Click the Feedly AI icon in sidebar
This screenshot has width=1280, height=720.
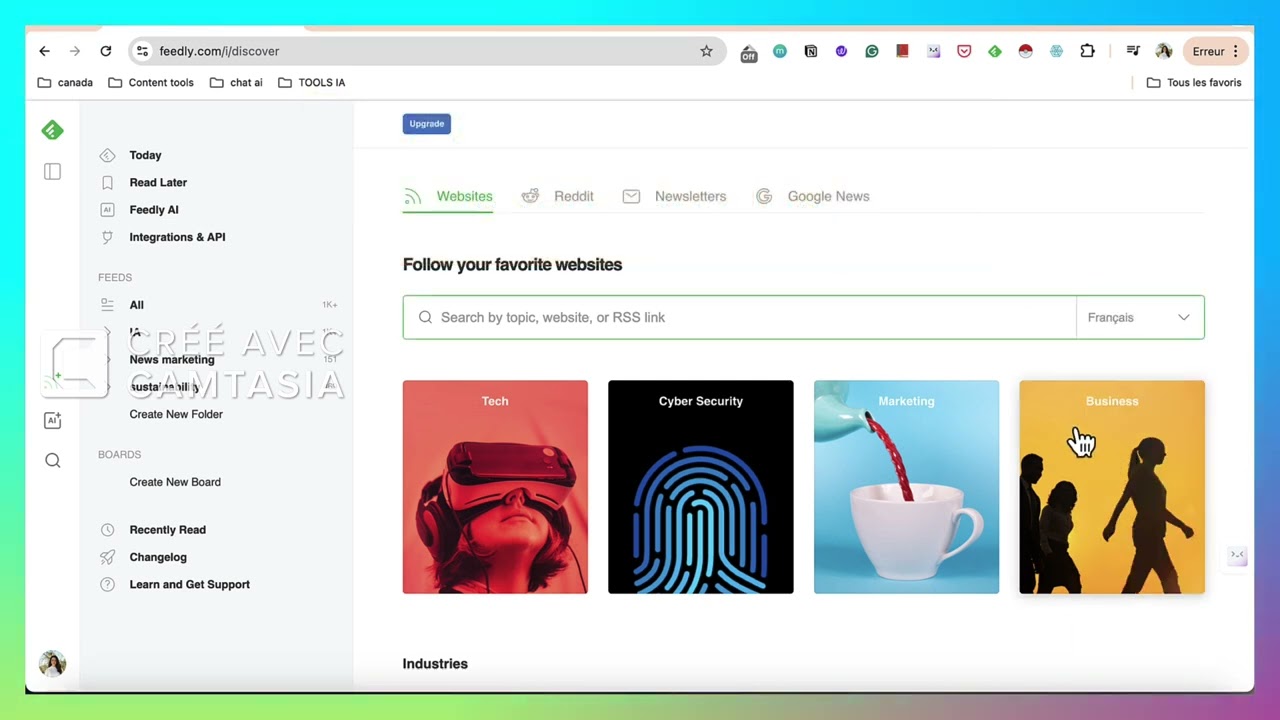point(107,210)
